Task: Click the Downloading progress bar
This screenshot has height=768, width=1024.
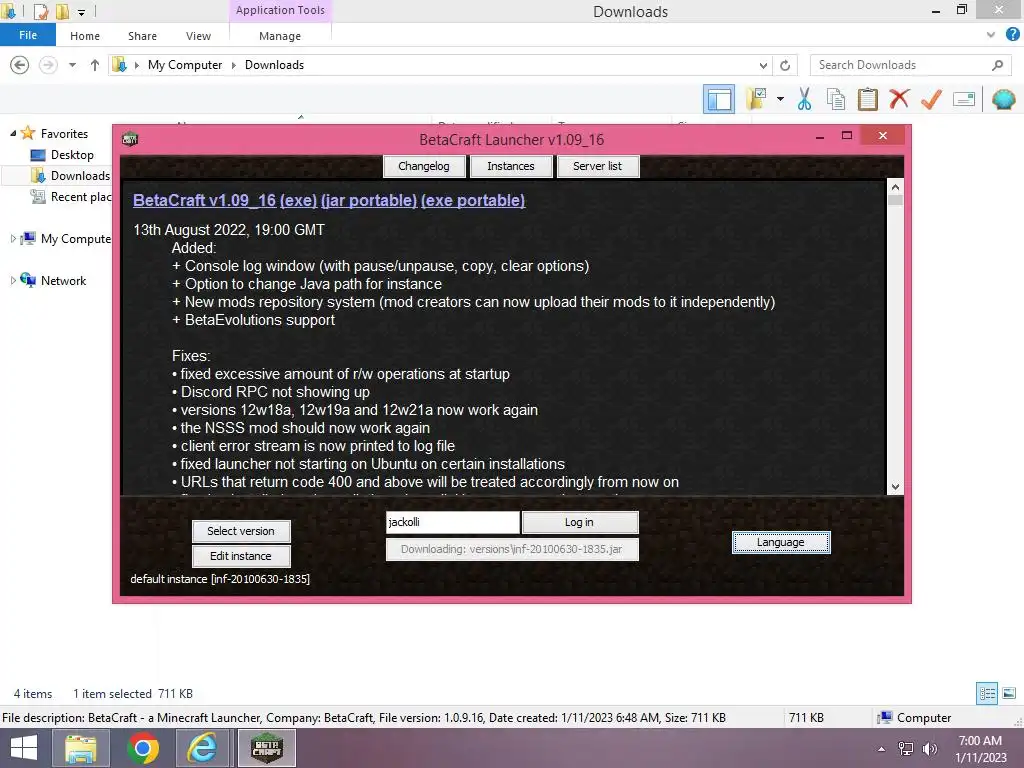Action: click(512, 549)
